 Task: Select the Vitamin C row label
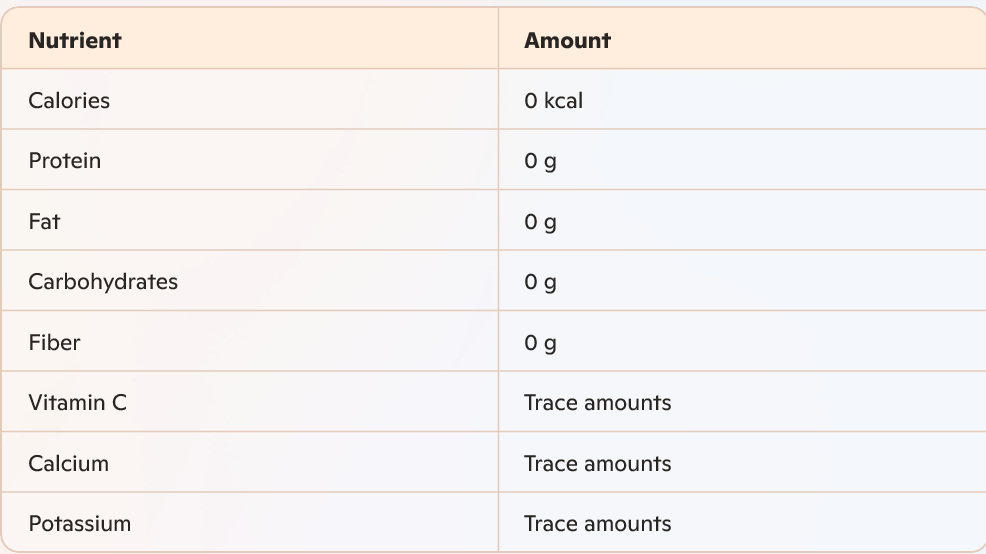coord(77,403)
